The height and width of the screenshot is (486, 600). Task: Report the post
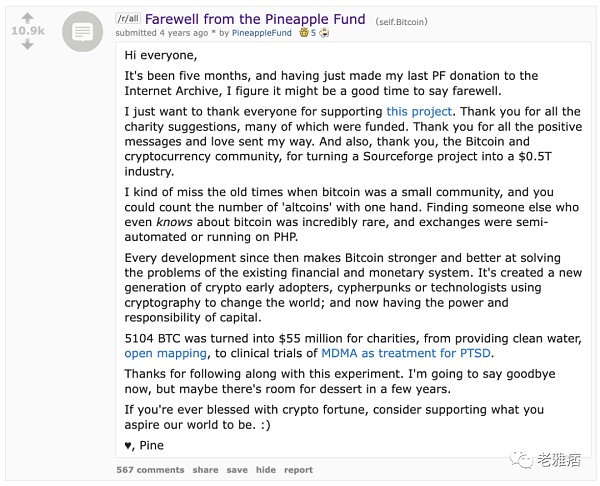(x=298, y=469)
